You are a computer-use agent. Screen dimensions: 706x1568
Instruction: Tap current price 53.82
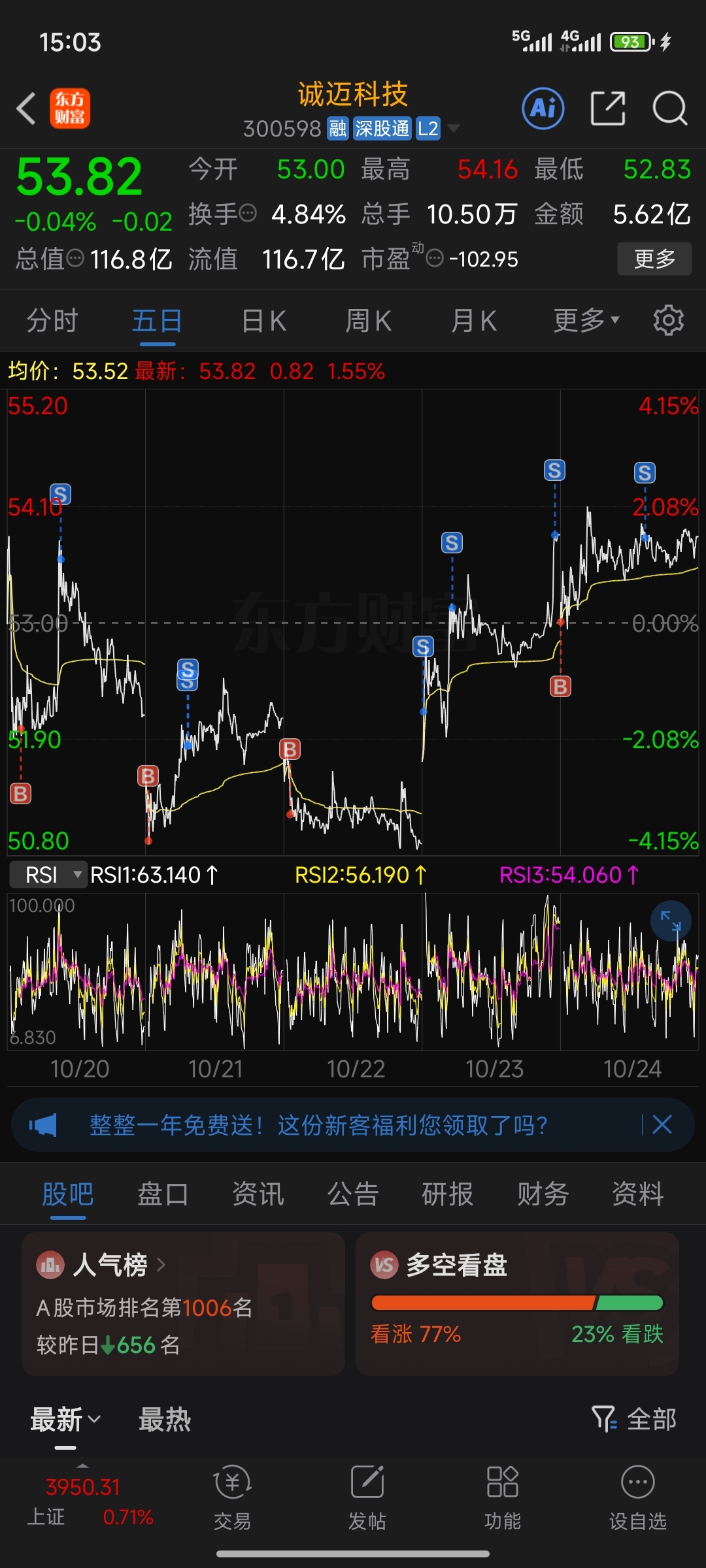[x=79, y=176]
